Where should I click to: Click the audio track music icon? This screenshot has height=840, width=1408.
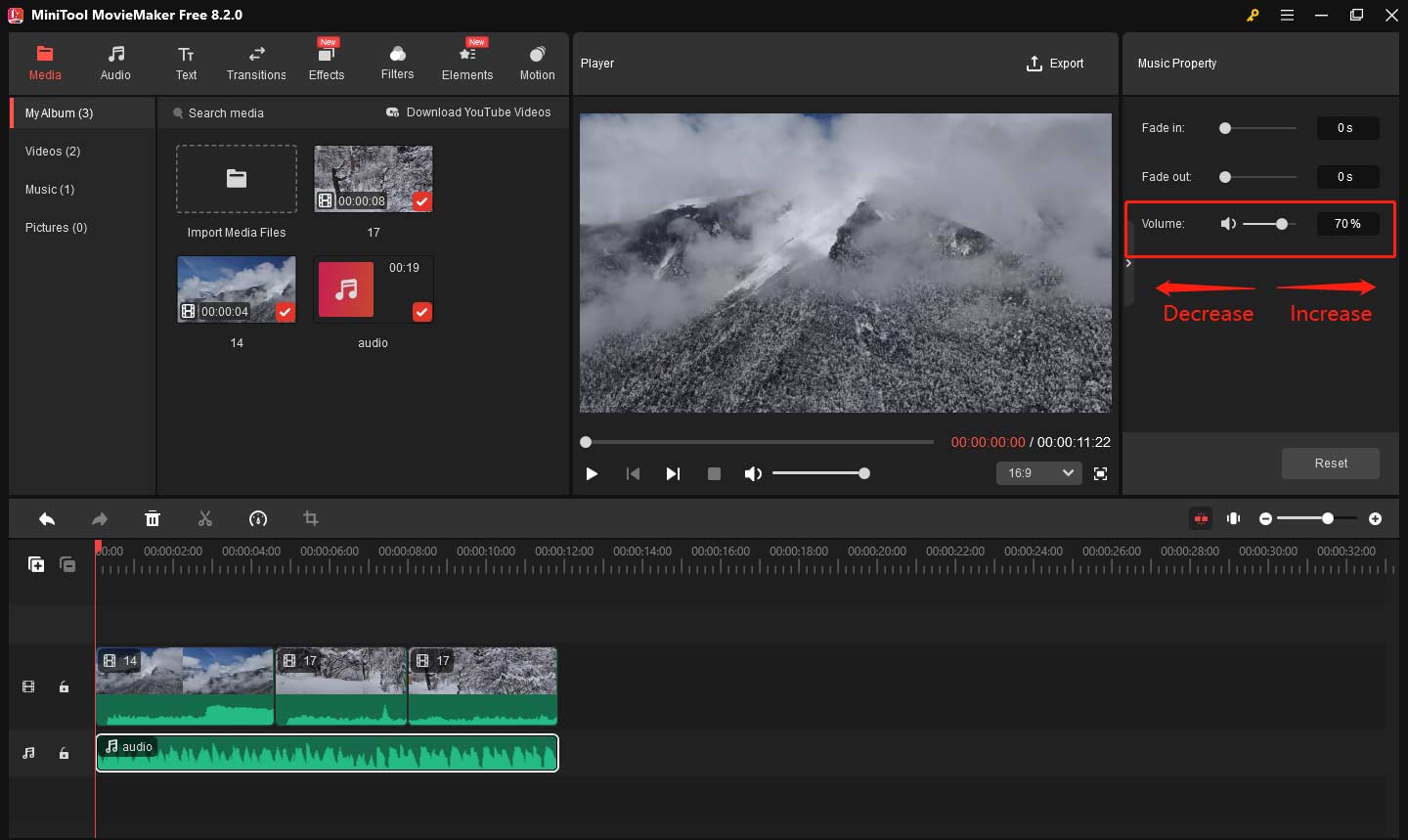point(28,753)
